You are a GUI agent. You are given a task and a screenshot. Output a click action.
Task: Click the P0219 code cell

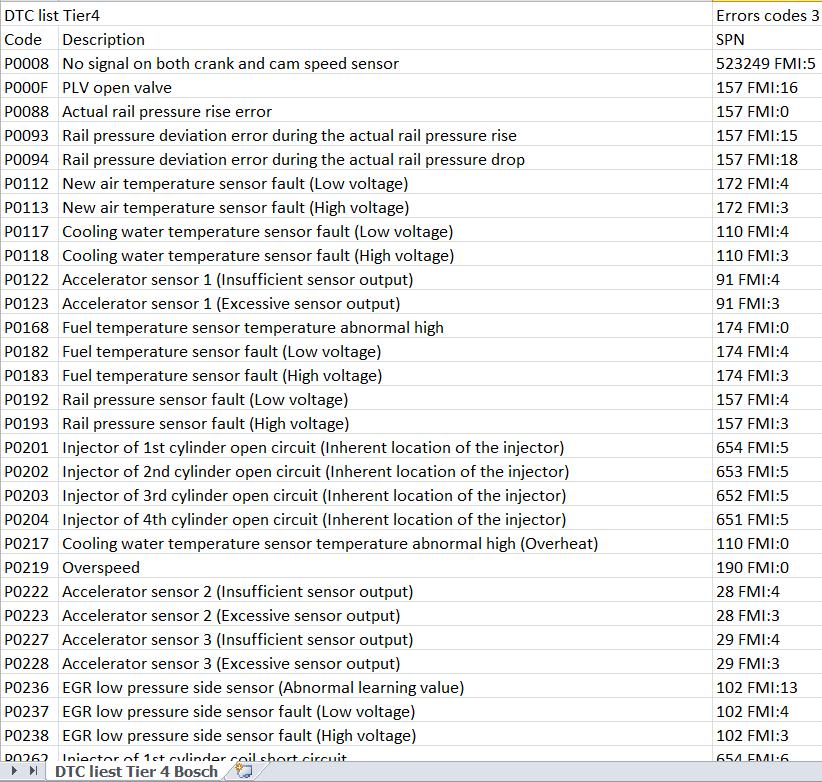[29, 568]
